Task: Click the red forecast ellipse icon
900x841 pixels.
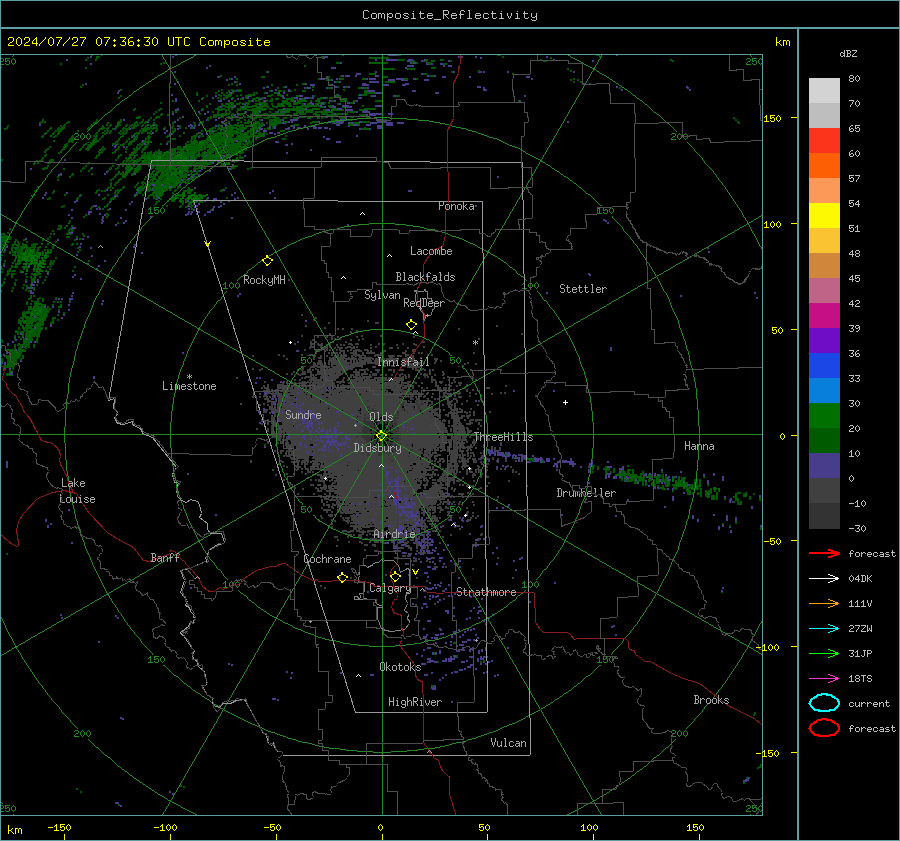Action: (x=824, y=728)
